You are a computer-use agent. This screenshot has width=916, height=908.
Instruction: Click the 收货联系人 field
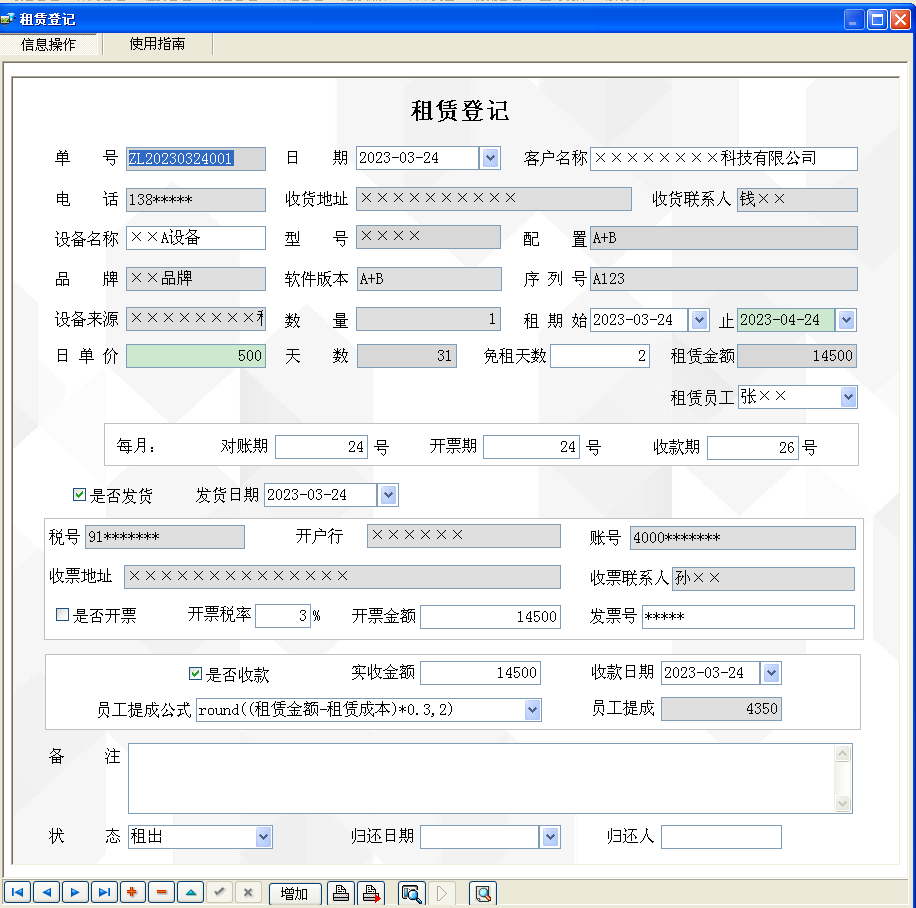797,199
